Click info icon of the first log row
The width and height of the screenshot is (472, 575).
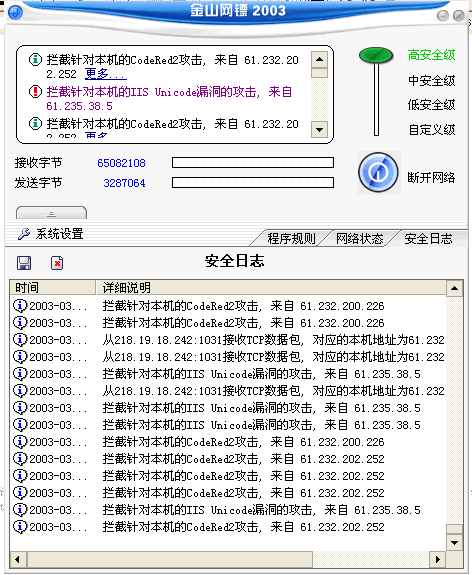(20, 306)
